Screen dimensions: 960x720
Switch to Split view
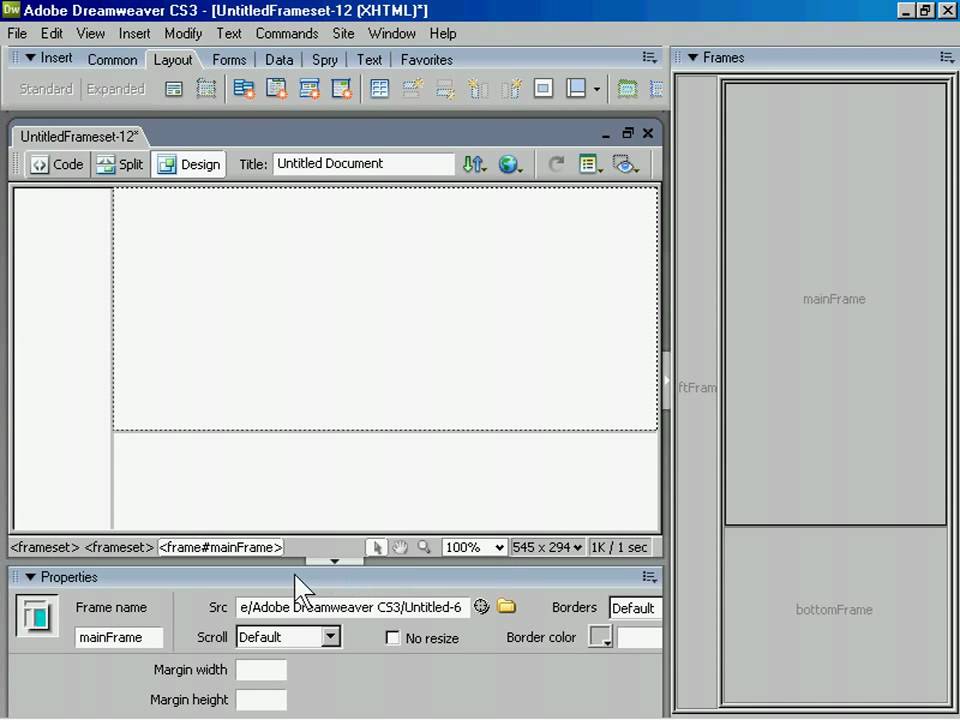[x=120, y=164]
